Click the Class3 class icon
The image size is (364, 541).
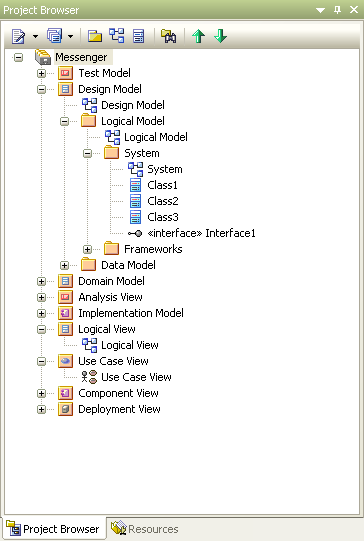click(136, 217)
